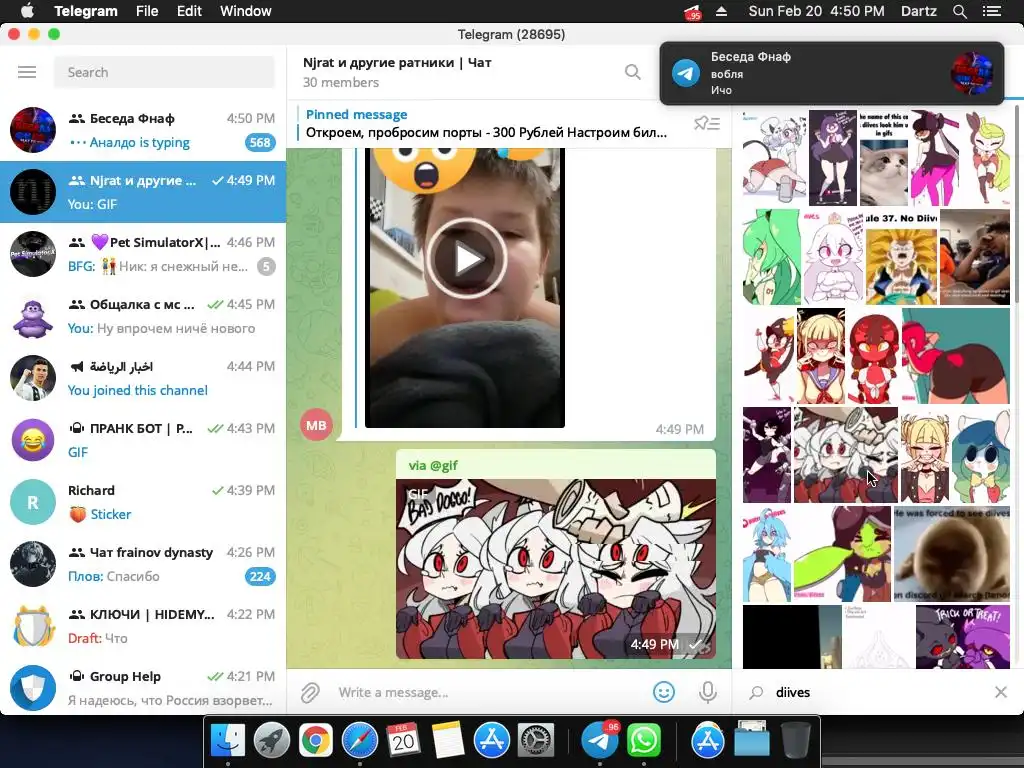Click the Dartz user menu item
1024x768 pixels.
918,11
